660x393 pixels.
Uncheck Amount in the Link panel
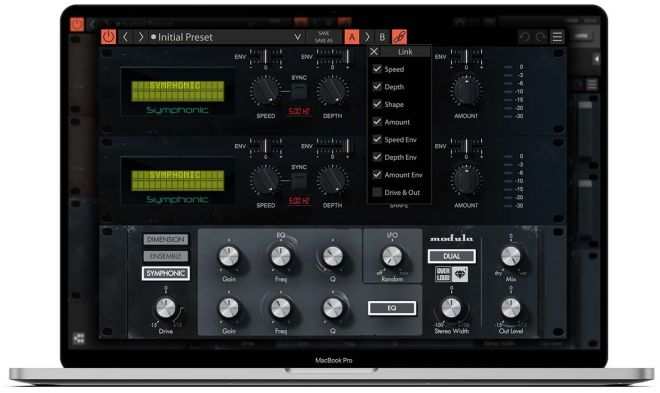click(x=377, y=122)
